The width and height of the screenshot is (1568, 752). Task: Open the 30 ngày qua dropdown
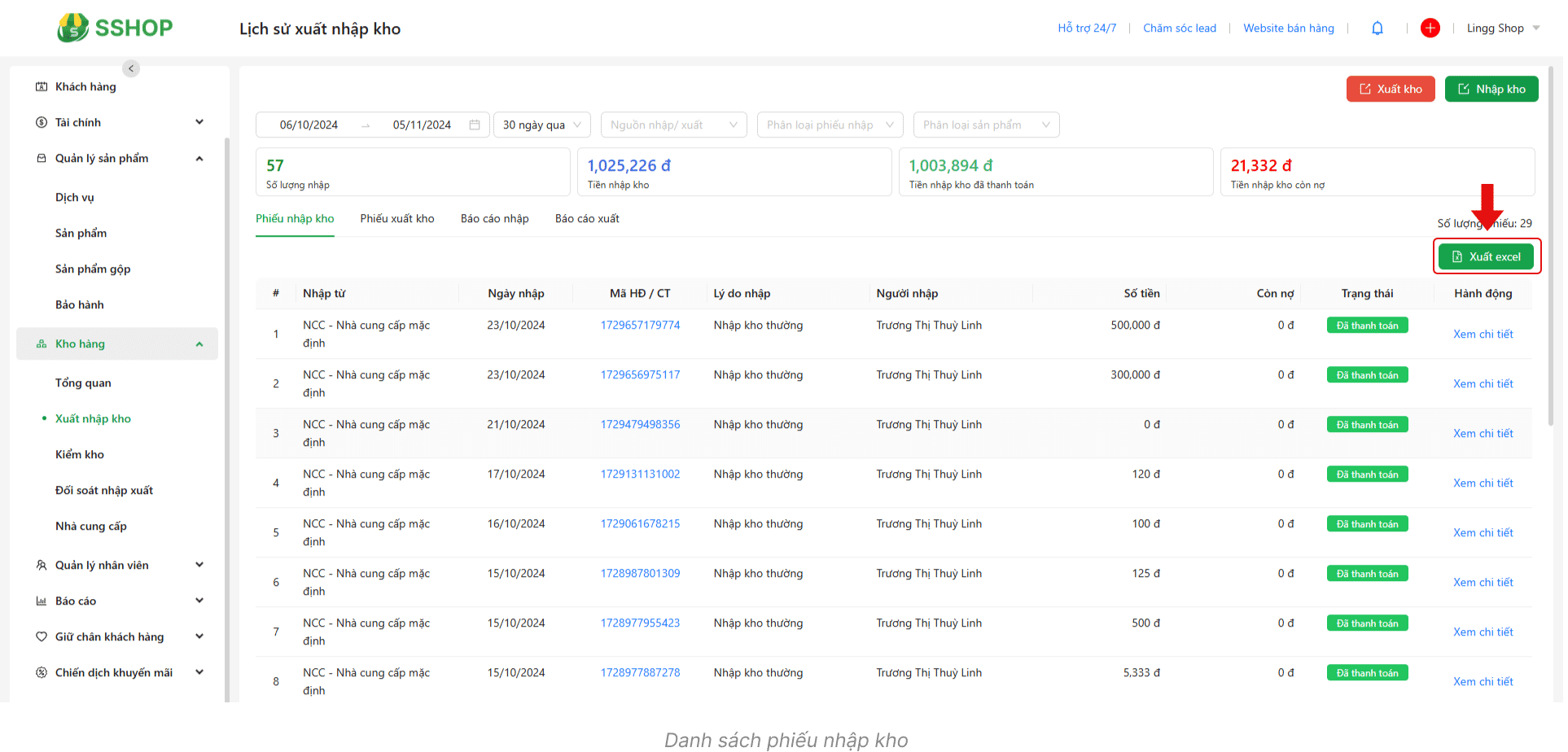pos(541,125)
